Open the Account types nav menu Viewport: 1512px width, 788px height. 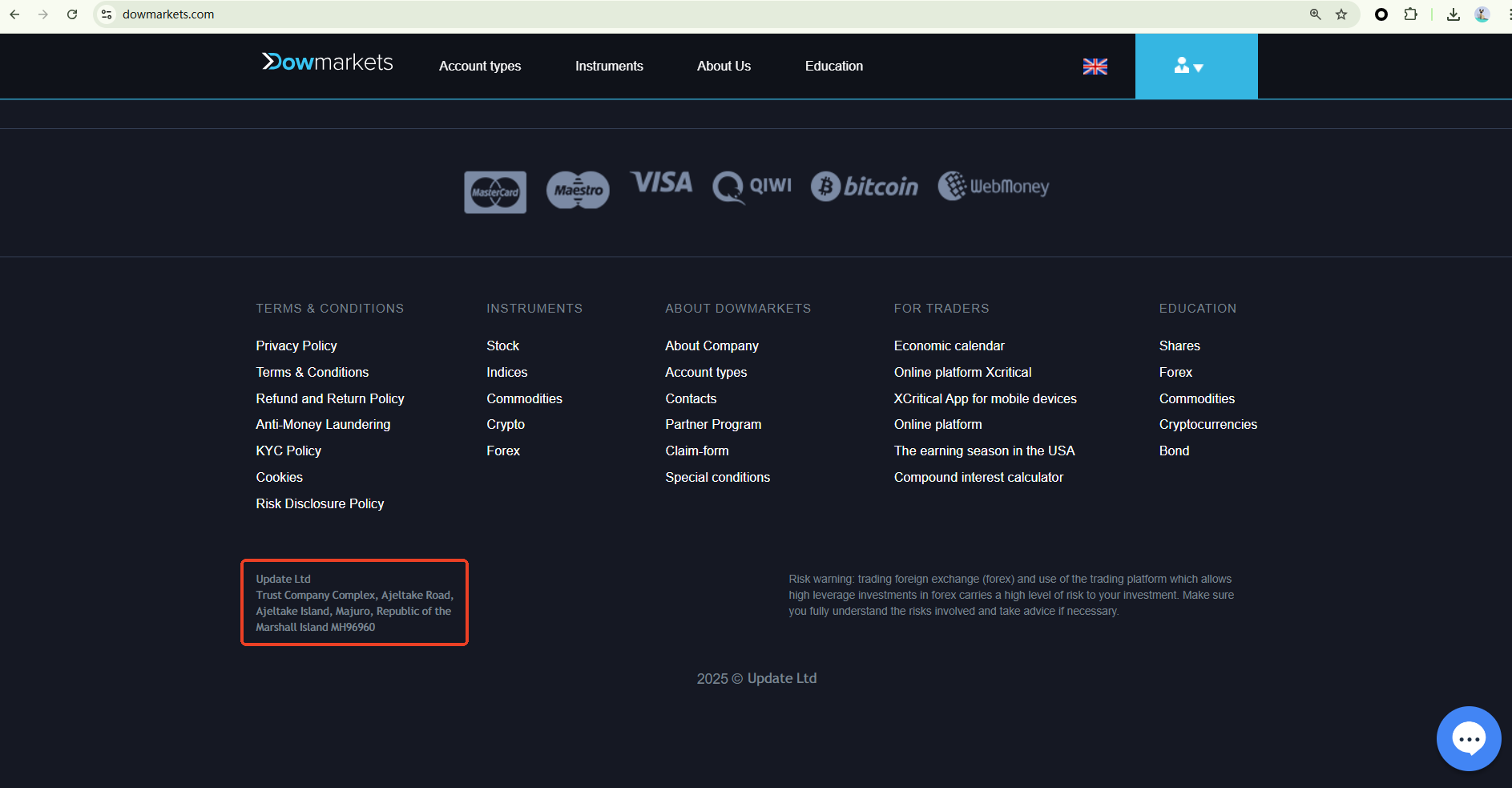(480, 67)
